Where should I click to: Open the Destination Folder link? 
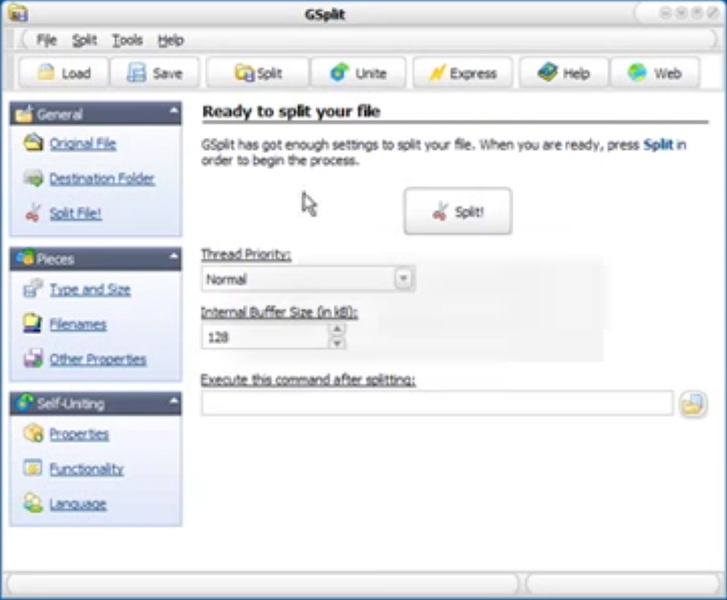tap(102, 179)
